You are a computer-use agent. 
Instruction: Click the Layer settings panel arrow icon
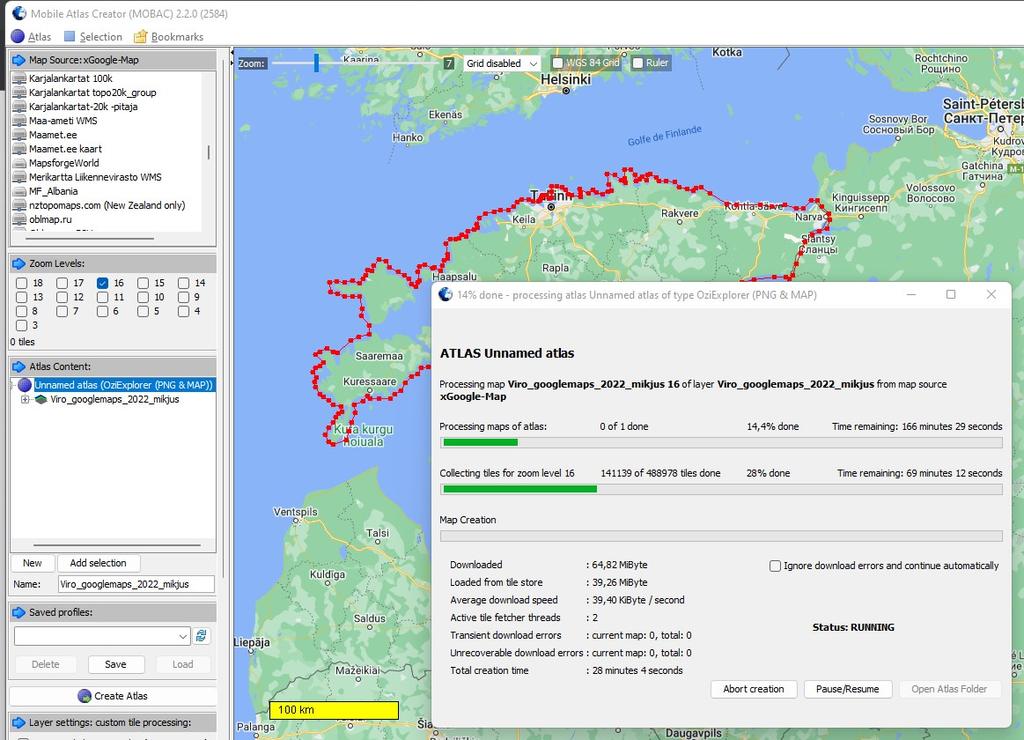coord(19,722)
